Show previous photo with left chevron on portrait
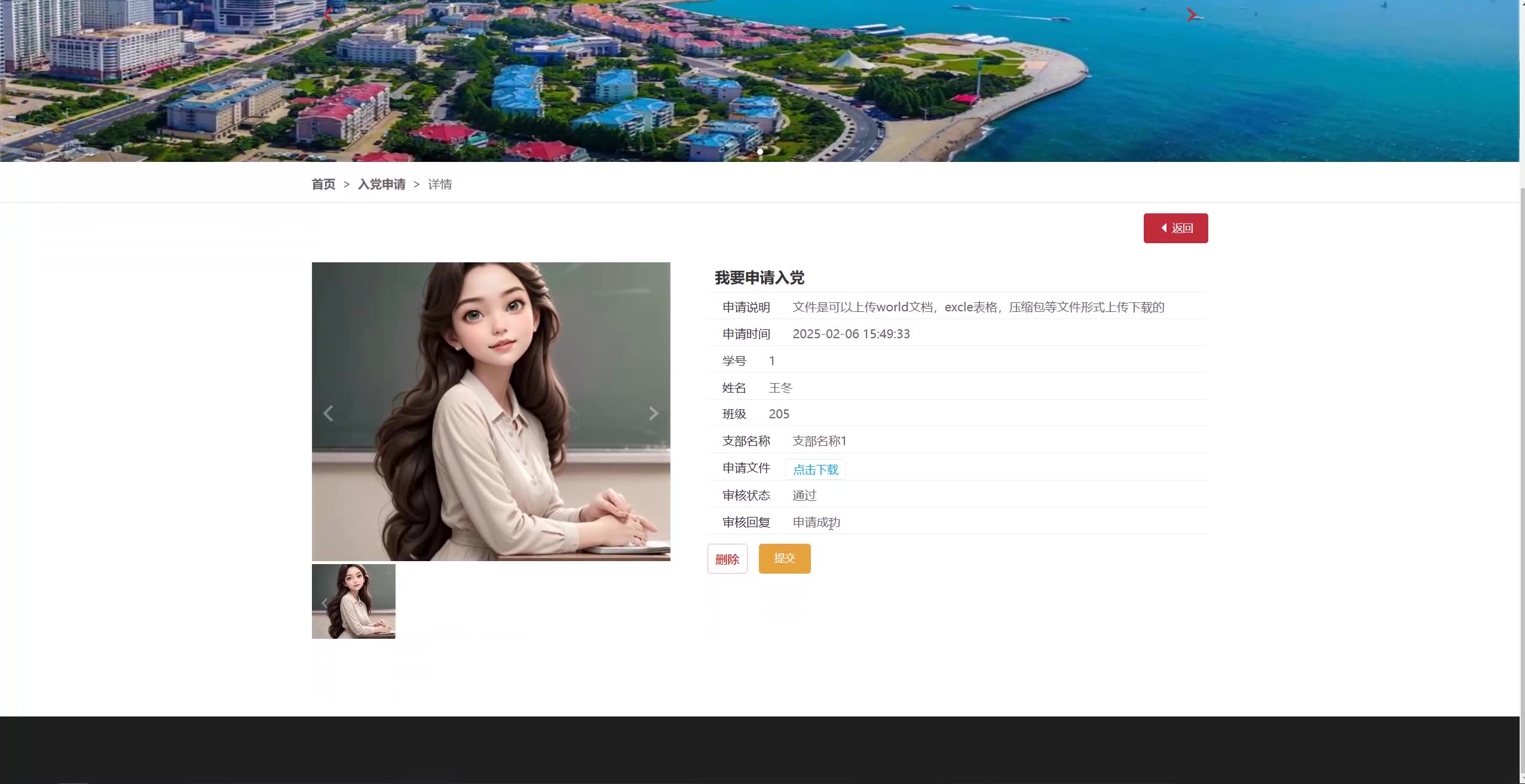The image size is (1525, 784). (328, 413)
